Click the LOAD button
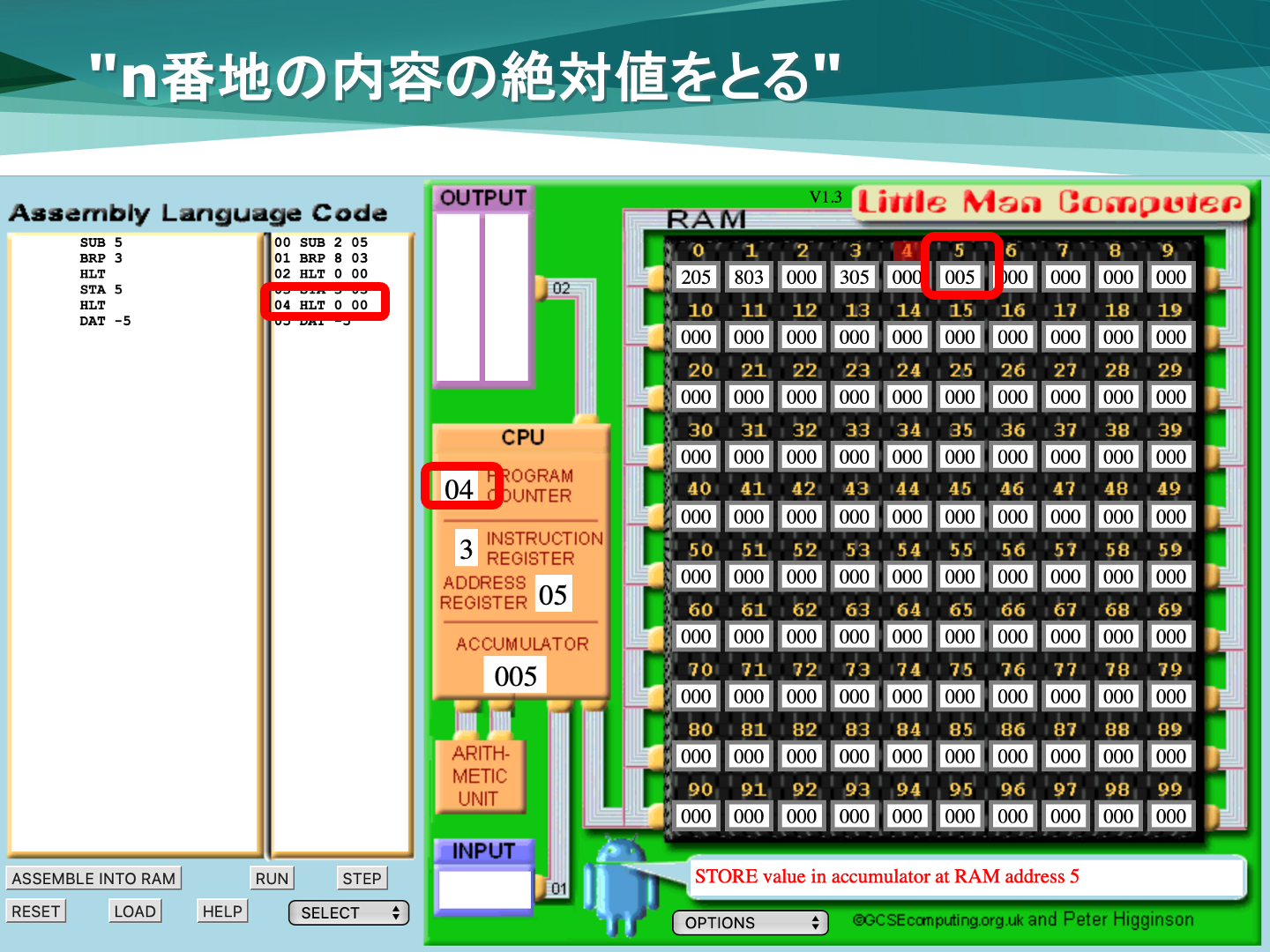The height and width of the screenshot is (952, 1270). [x=135, y=911]
